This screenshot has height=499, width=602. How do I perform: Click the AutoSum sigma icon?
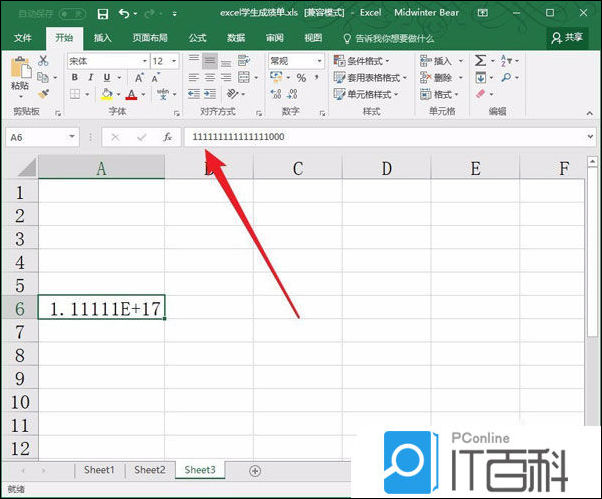[480, 60]
